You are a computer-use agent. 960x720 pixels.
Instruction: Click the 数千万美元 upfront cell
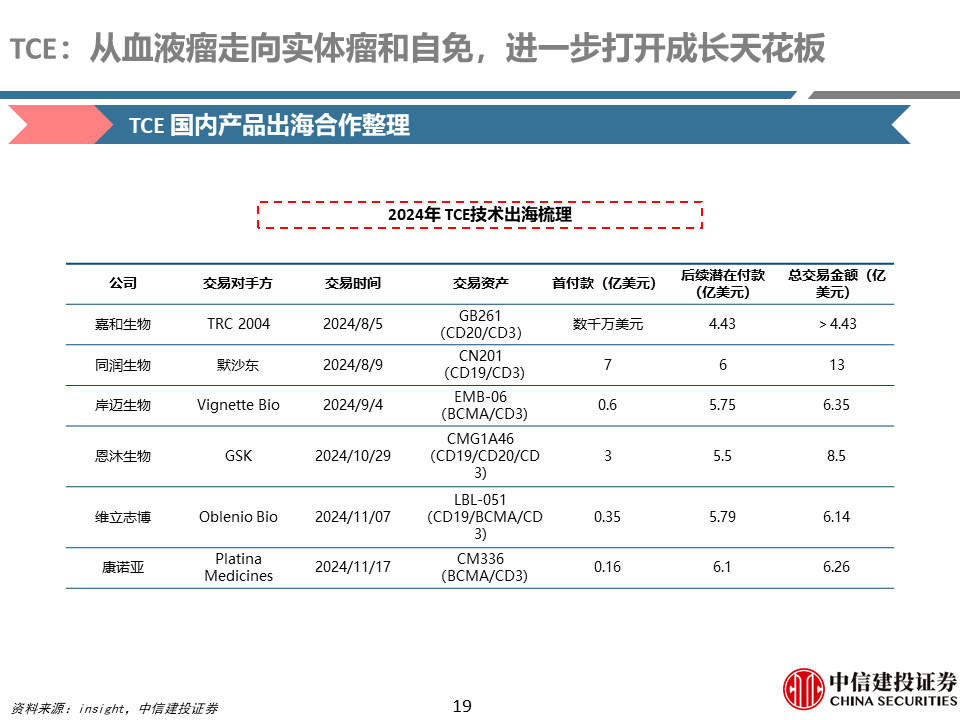pyautogui.click(x=608, y=324)
